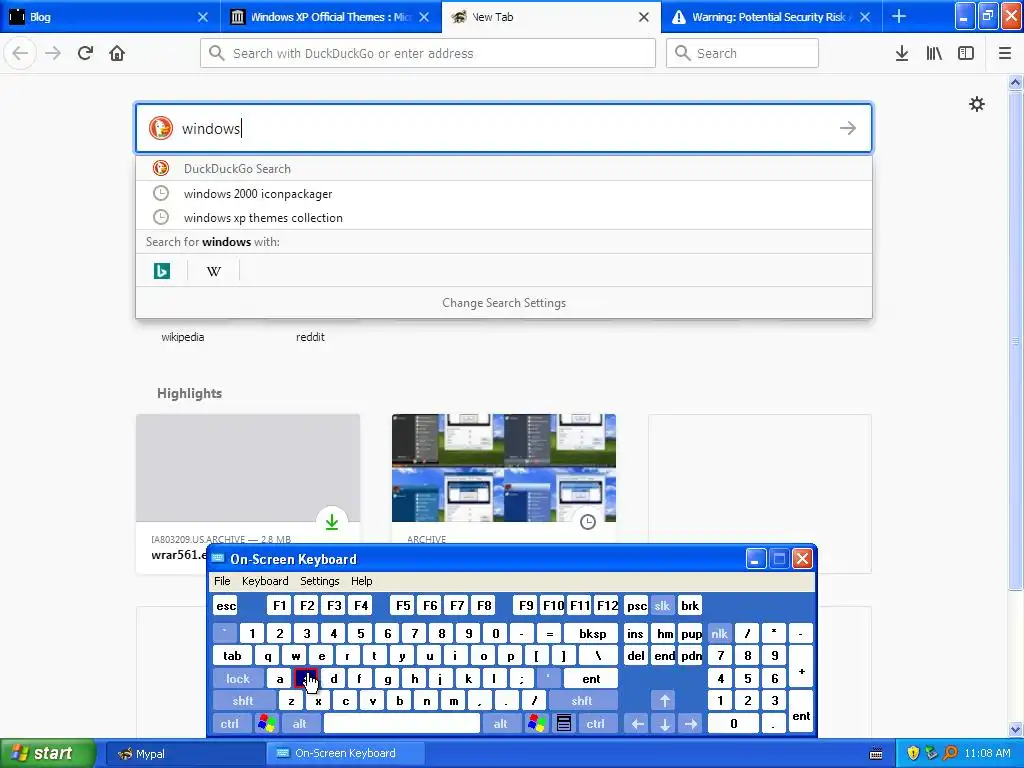Choose suggestion windows 2000 iconpackager
The height and width of the screenshot is (768, 1024).
[x=504, y=193]
